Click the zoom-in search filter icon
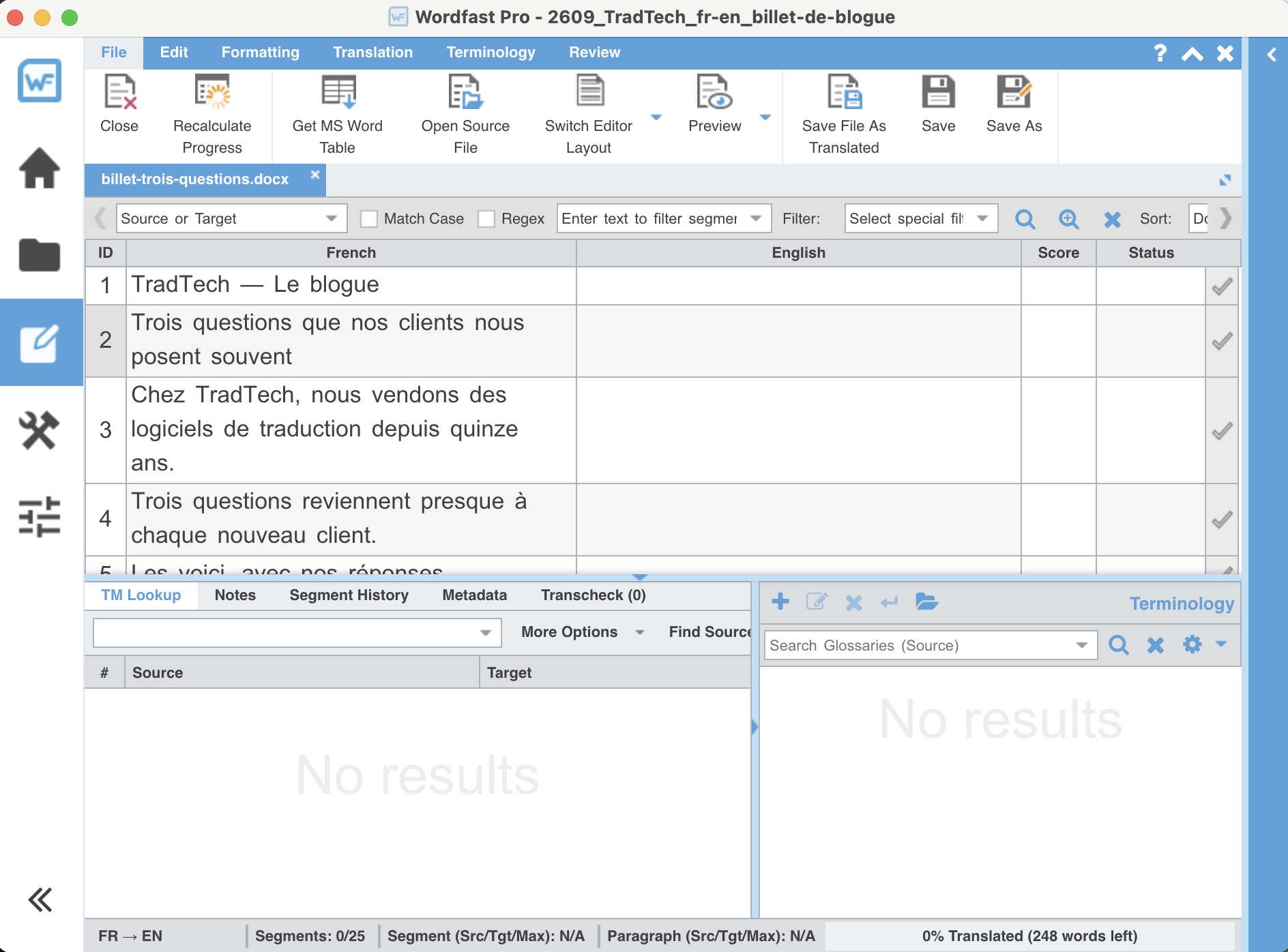The width and height of the screenshot is (1288, 952). pos(1069,219)
